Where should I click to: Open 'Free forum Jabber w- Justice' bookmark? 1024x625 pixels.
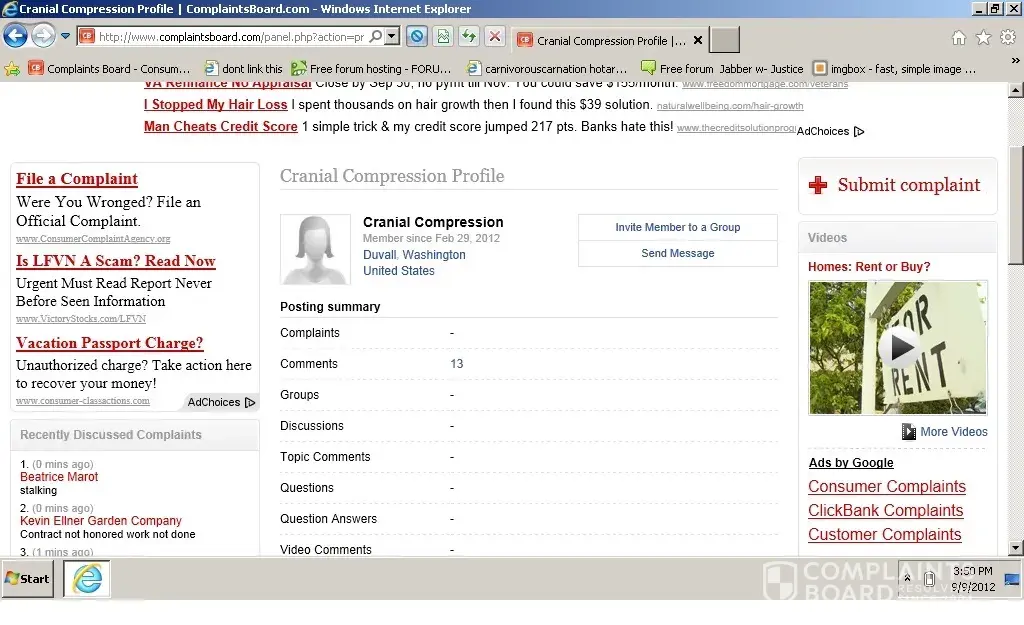coord(722,69)
